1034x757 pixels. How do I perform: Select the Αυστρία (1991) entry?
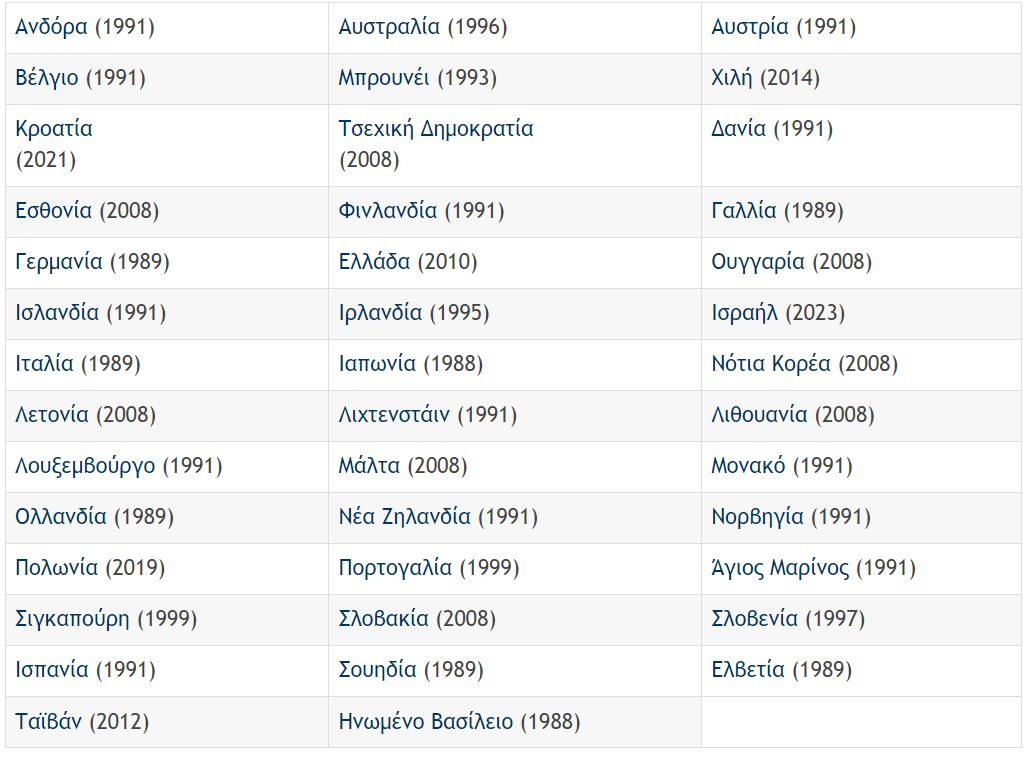click(783, 27)
